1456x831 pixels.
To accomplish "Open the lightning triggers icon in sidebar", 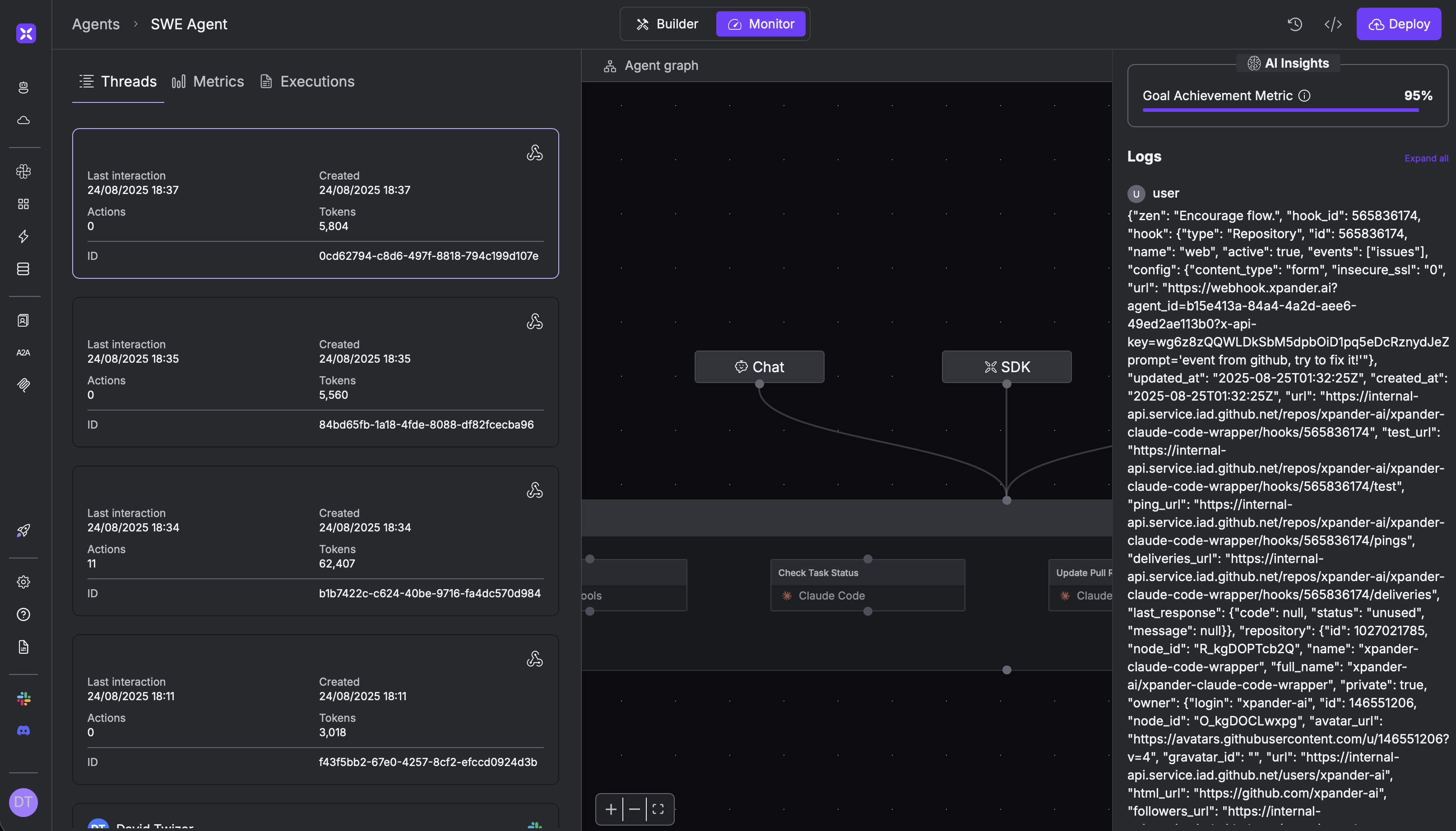I will 23,236.
